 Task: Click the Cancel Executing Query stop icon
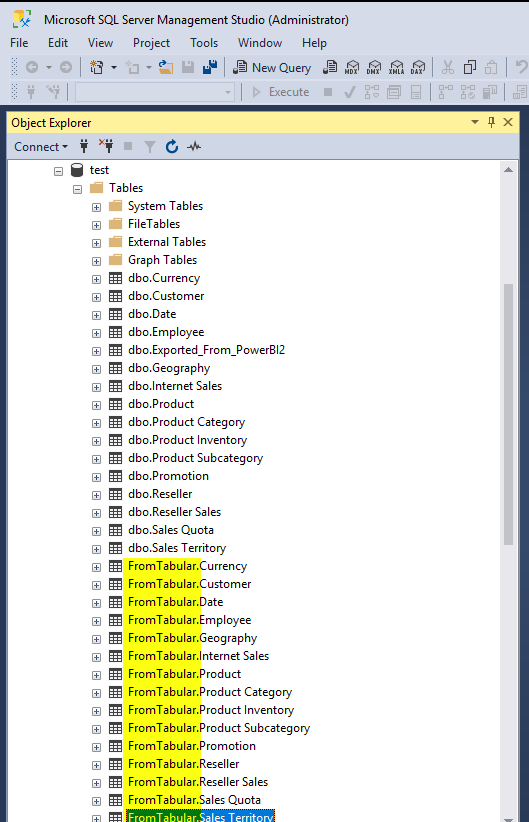328,92
